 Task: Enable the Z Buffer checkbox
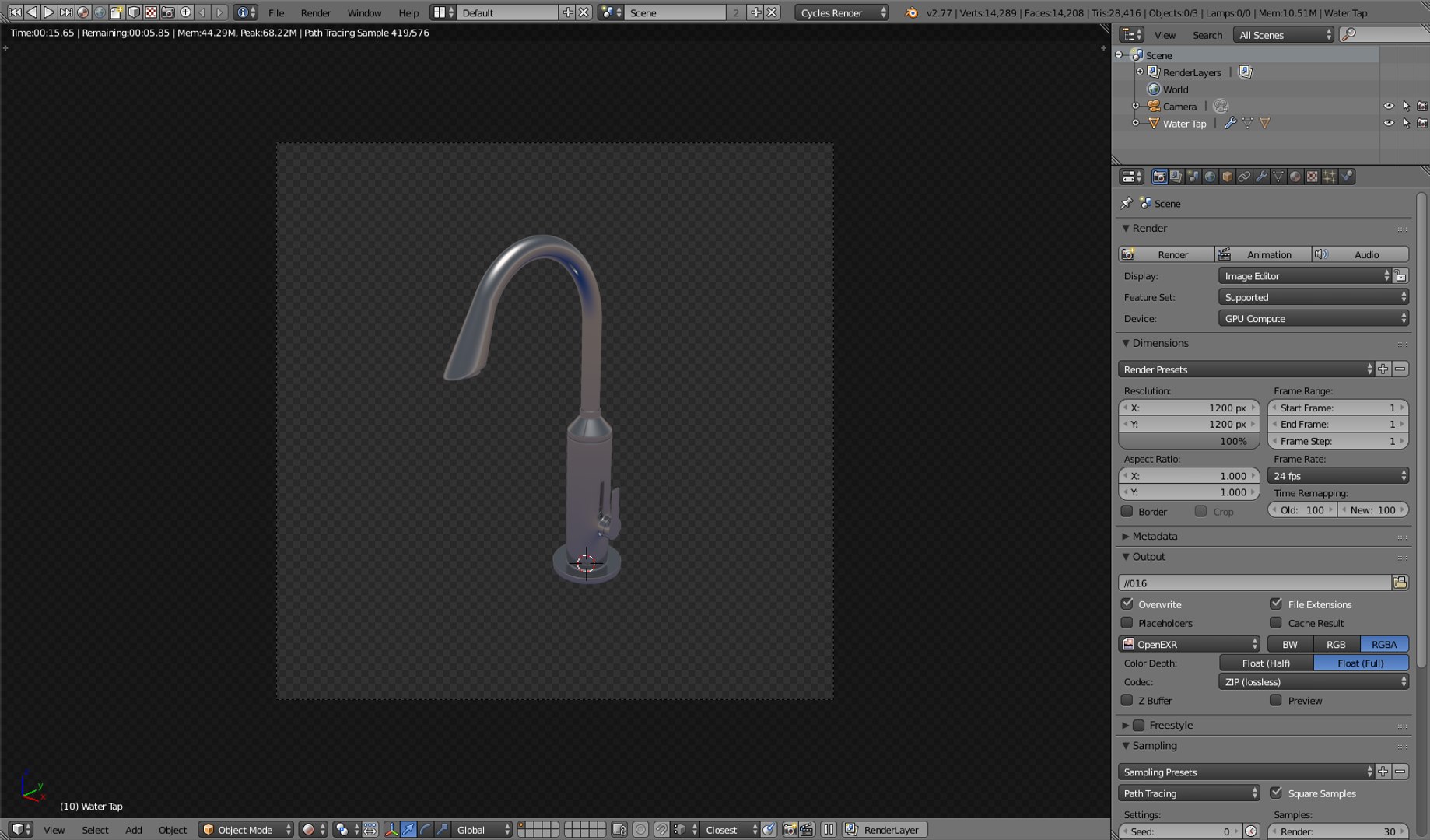tap(1127, 700)
